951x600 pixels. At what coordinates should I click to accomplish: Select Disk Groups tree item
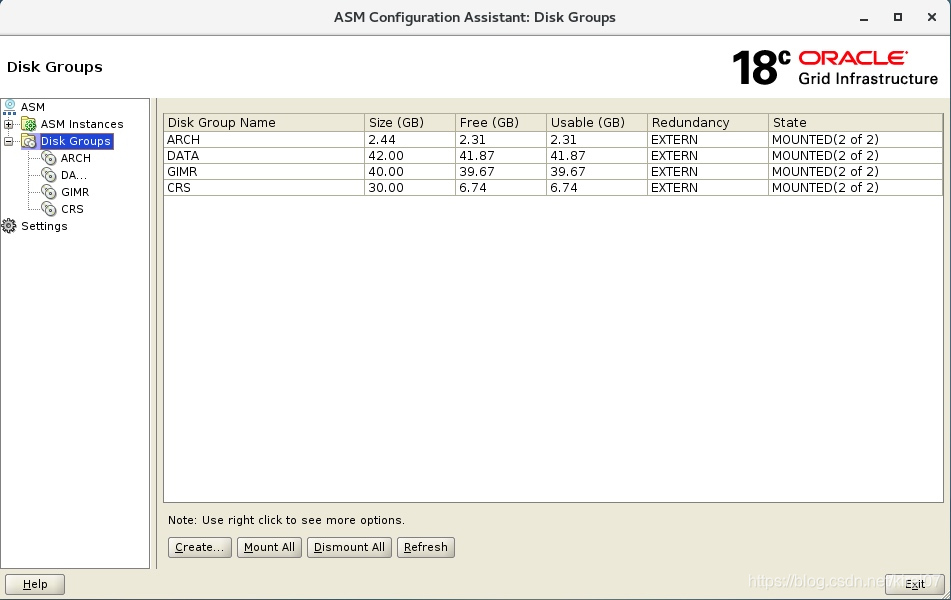pyautogui.click(x=76, y=141)
